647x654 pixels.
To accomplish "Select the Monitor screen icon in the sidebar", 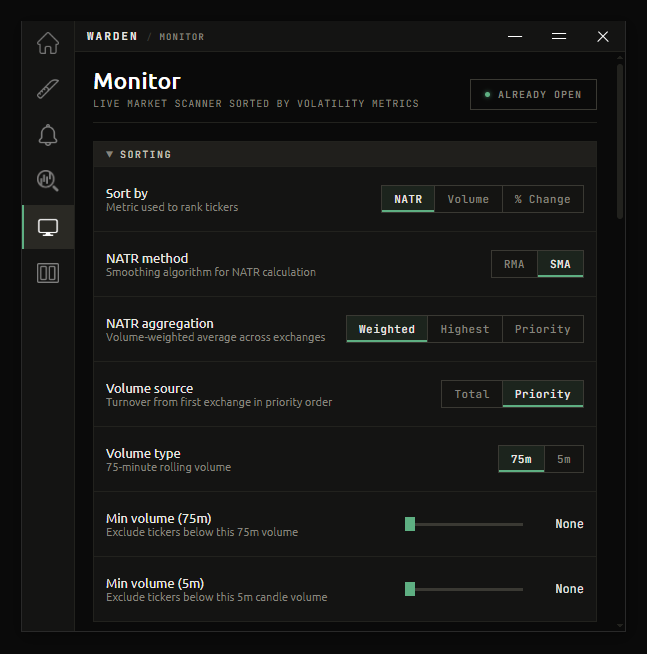I will [48, 227].
